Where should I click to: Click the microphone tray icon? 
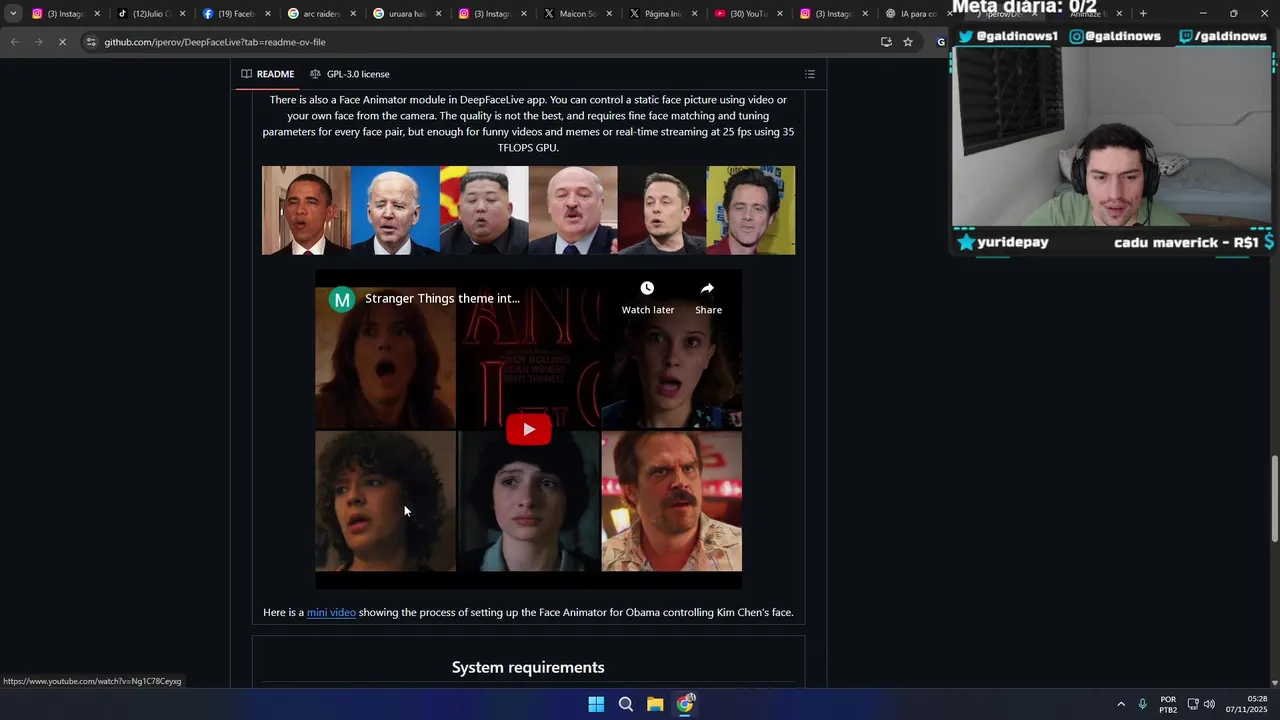point(1143,704)
